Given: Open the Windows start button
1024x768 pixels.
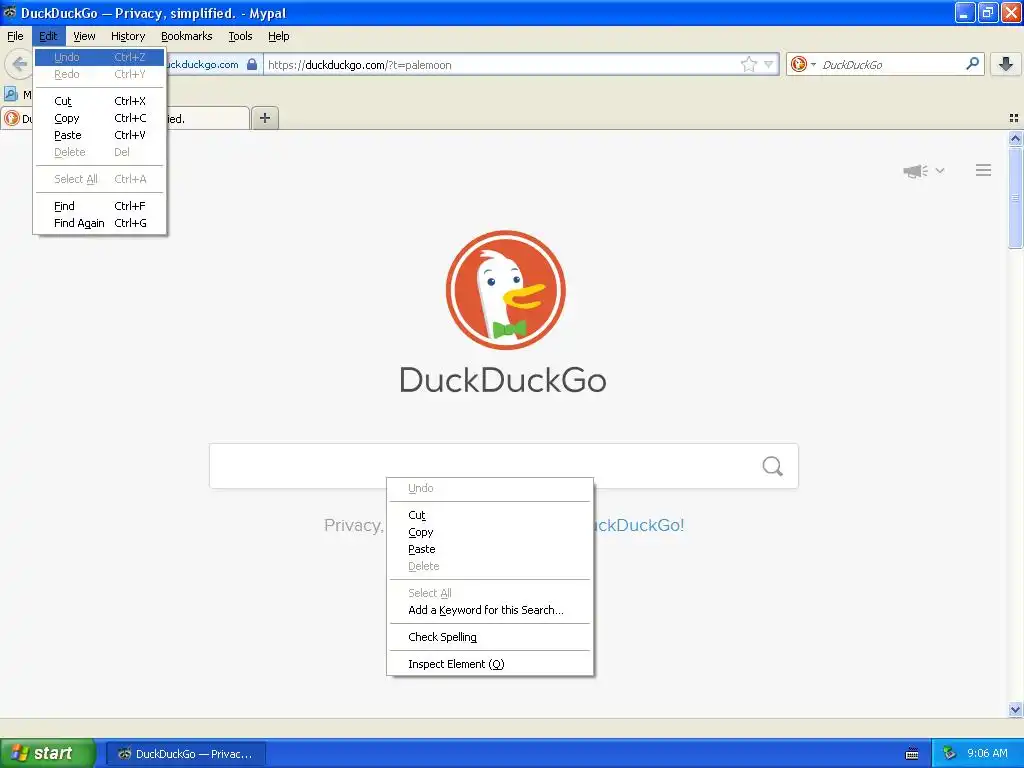Looking at the screenshot, I should [x=48, y=753].
